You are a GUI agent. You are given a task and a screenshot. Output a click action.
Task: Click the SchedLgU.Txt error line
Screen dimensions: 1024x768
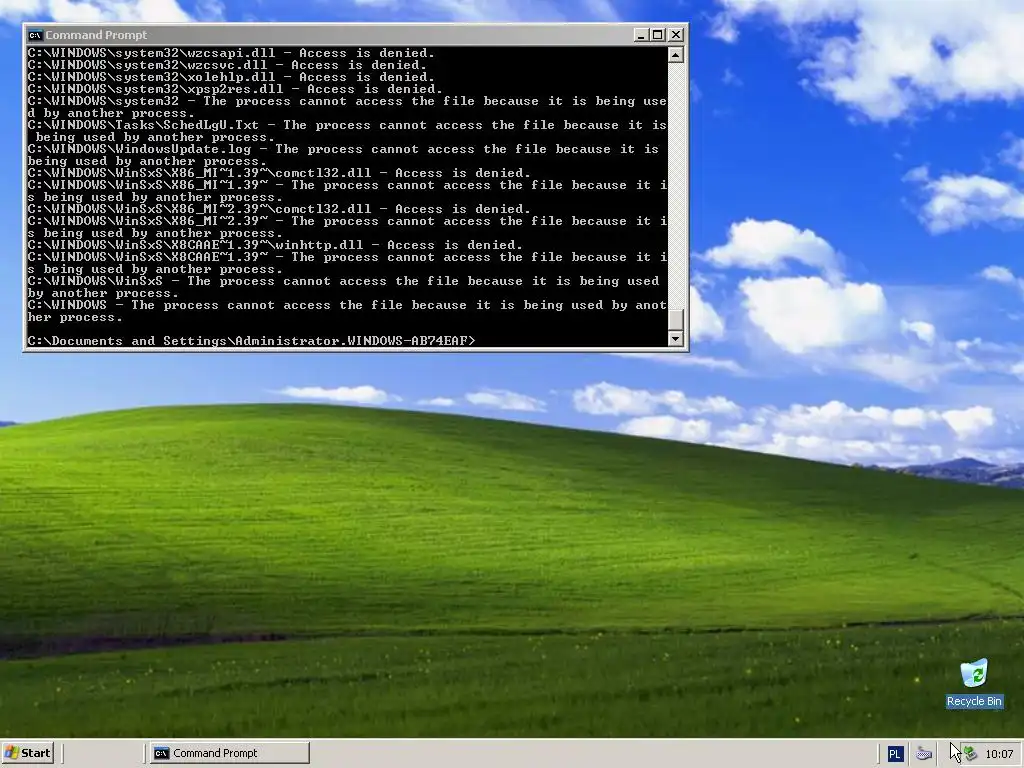click(x=347, y=131)
